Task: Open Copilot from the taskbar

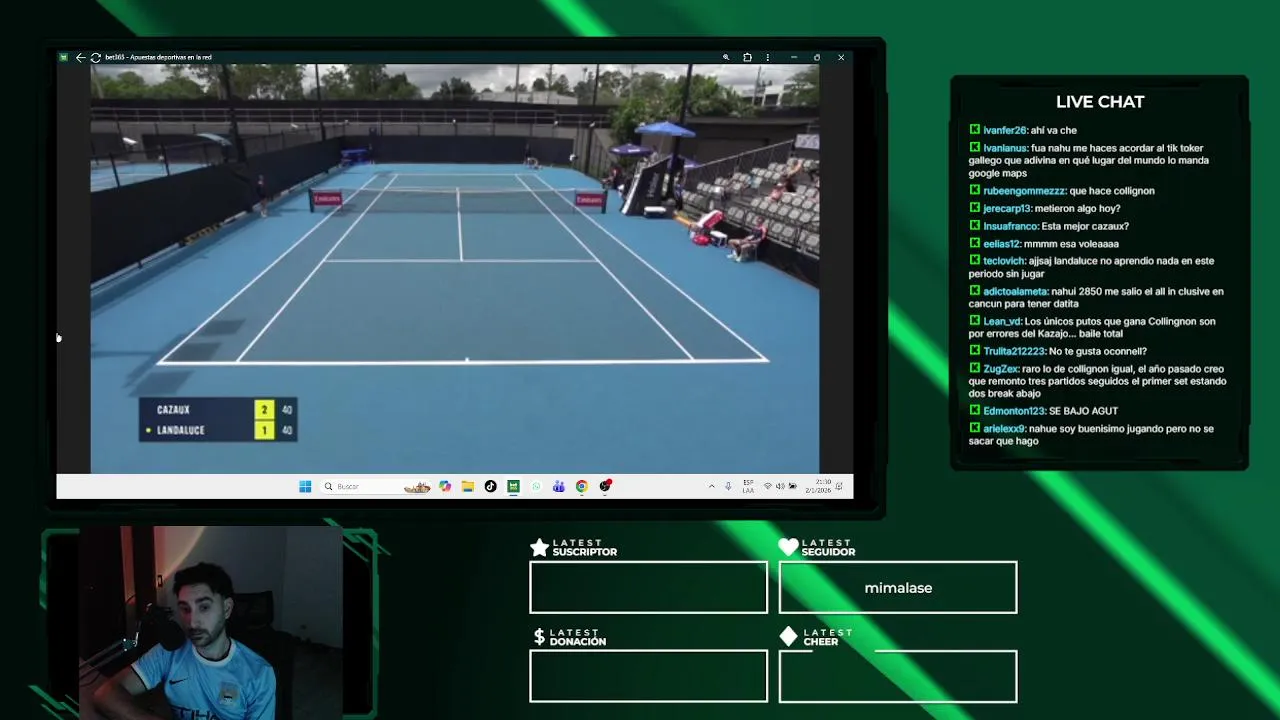Action: 445,486
